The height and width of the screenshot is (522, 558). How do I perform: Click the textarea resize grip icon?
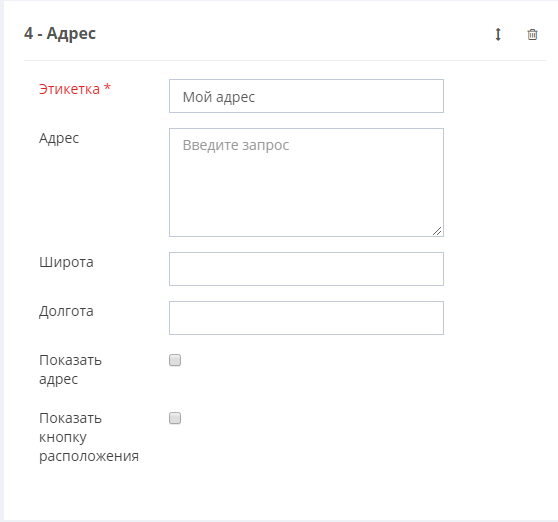pos(437,231)
